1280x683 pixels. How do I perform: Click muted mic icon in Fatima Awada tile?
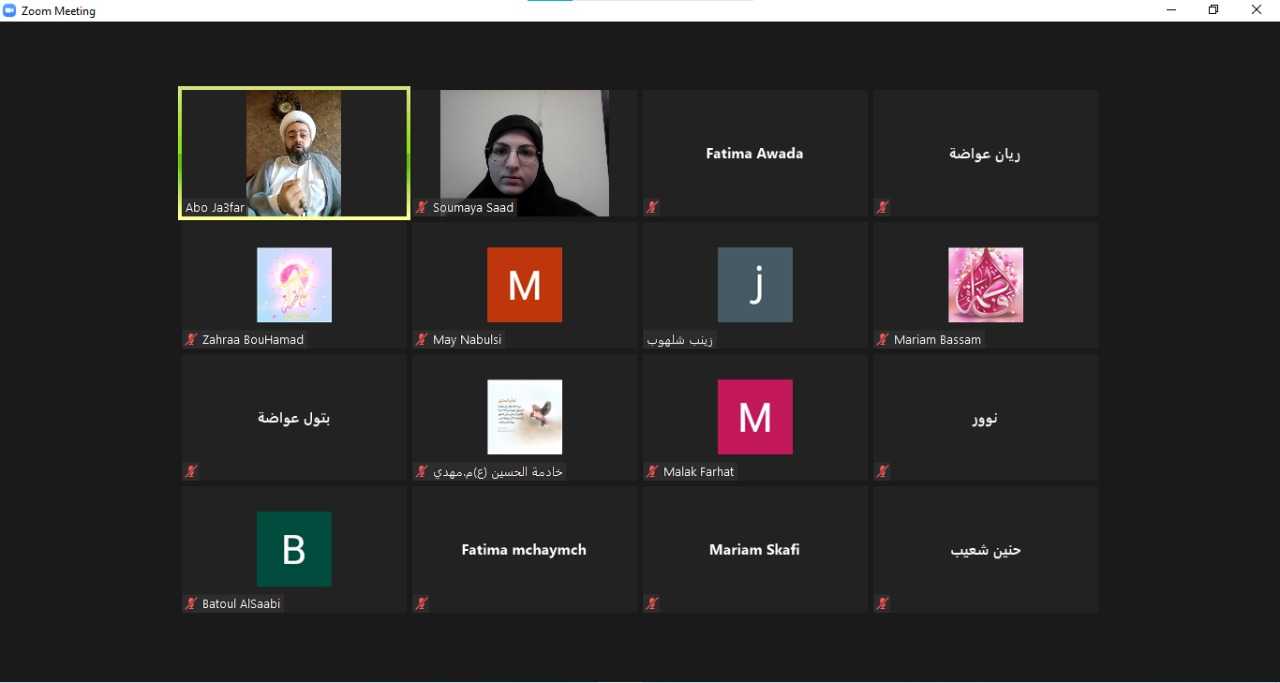coord(652,208)
